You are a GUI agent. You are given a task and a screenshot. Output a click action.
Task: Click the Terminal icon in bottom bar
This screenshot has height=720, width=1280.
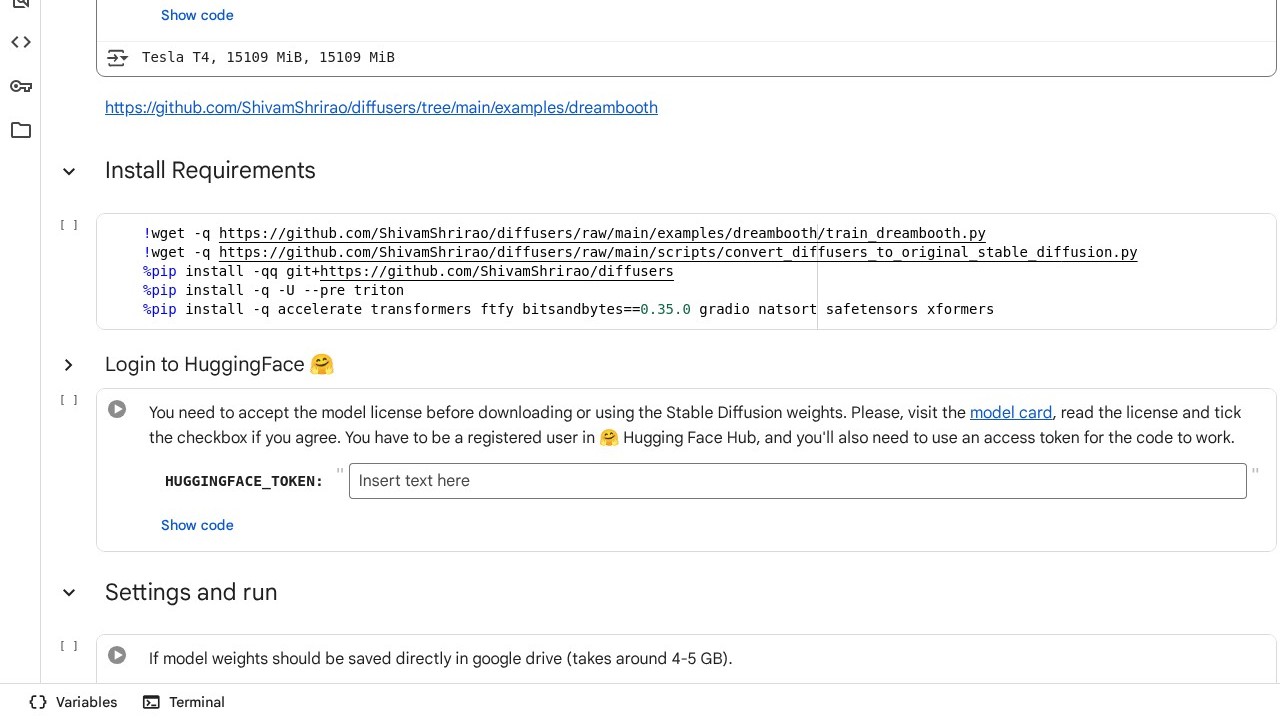pyautogui.click(x=151, y=702)
